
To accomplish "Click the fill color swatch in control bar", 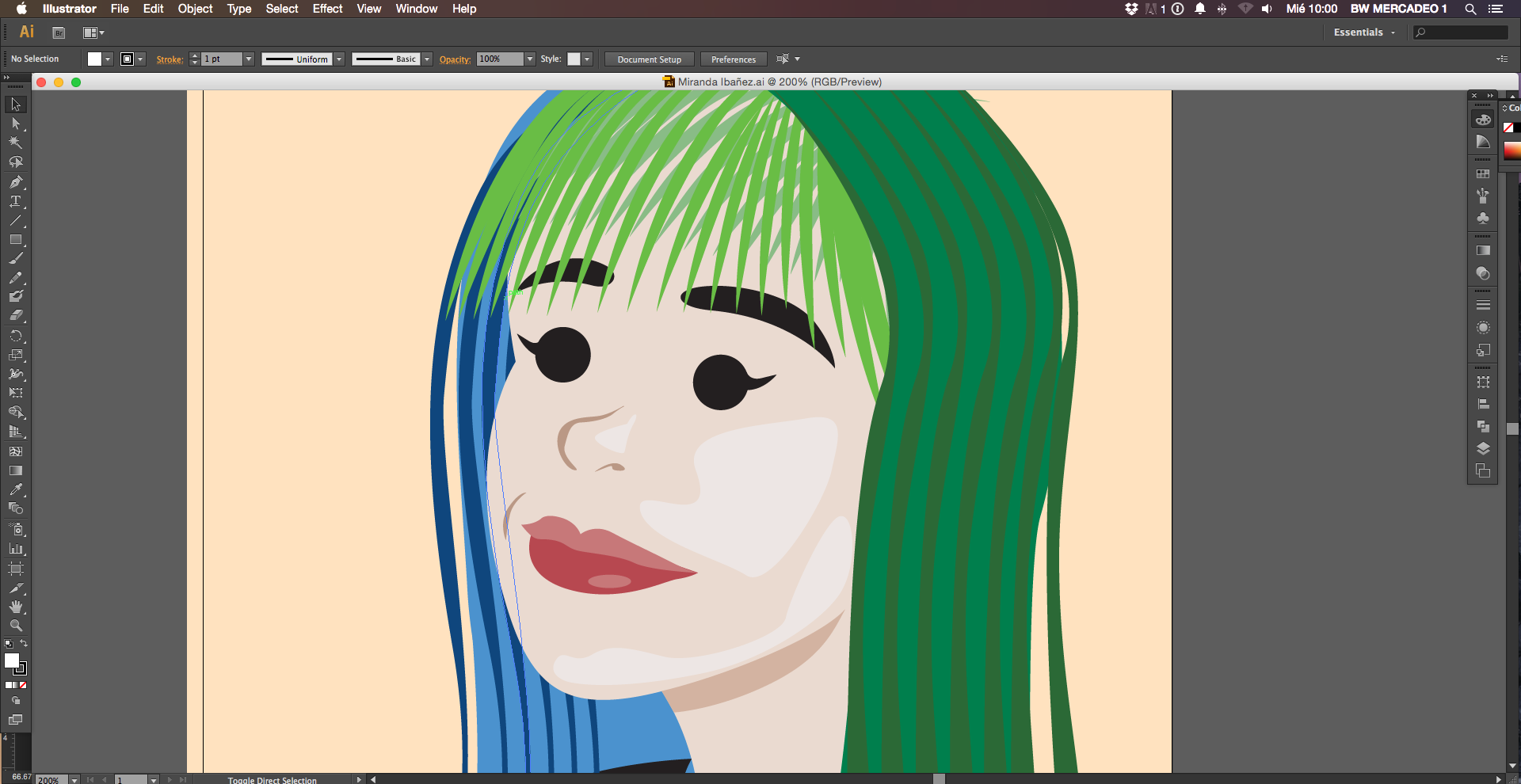I will 94,59.
